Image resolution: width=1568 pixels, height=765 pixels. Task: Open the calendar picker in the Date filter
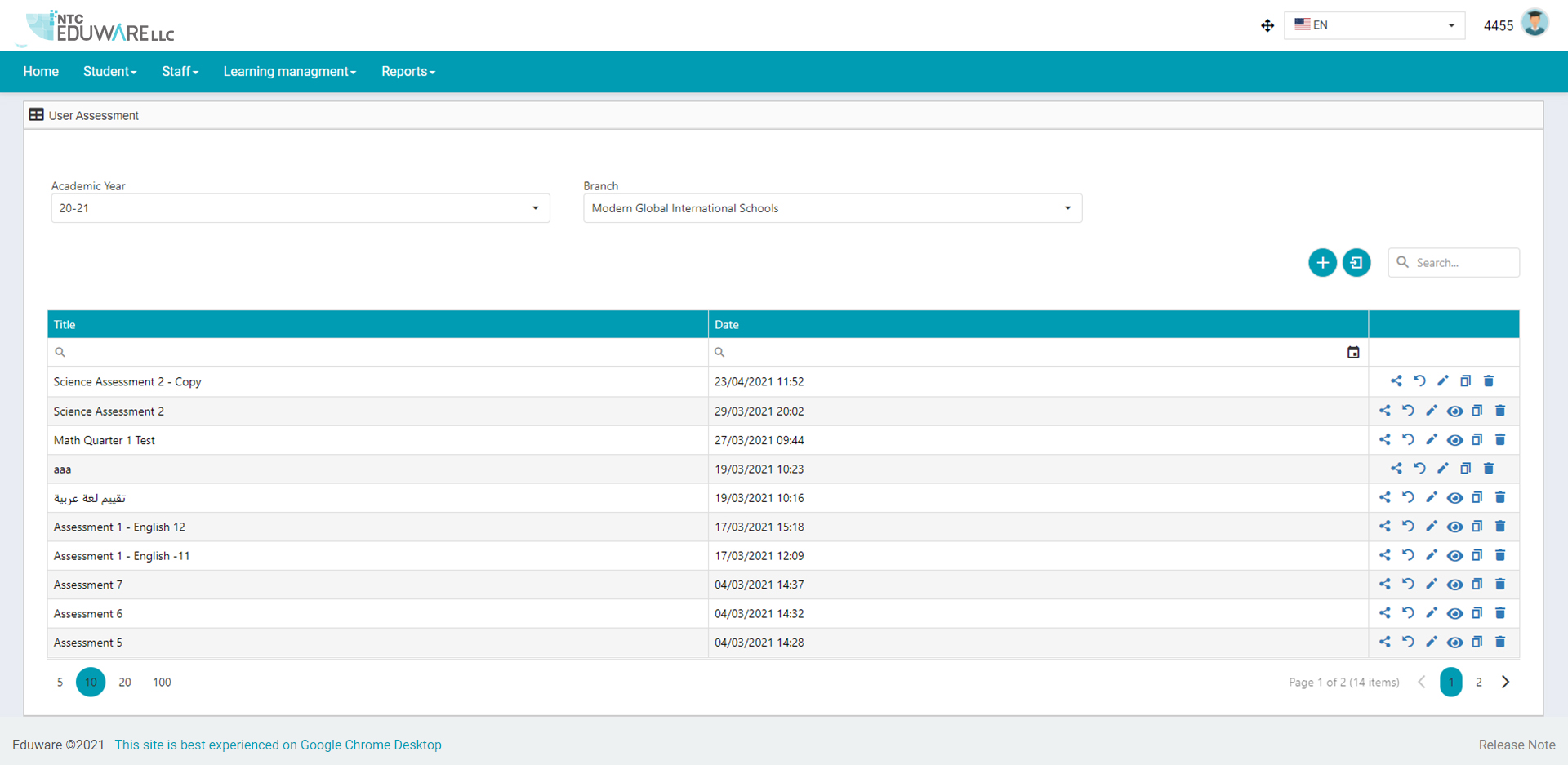point(1353,352)
